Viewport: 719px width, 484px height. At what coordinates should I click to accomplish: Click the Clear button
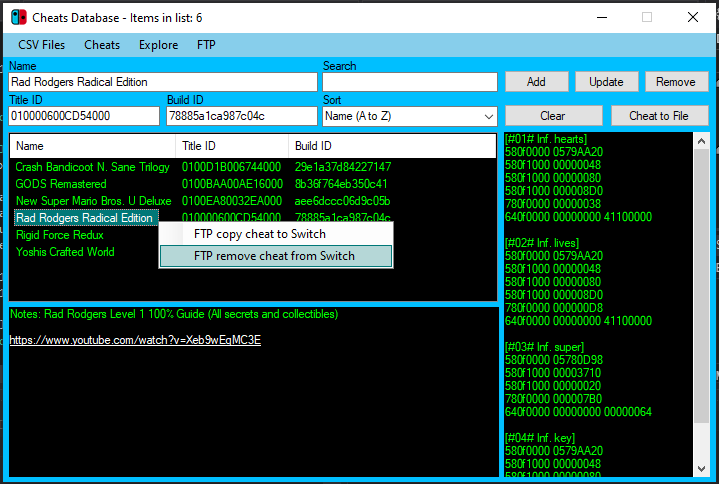pos(553,116)
